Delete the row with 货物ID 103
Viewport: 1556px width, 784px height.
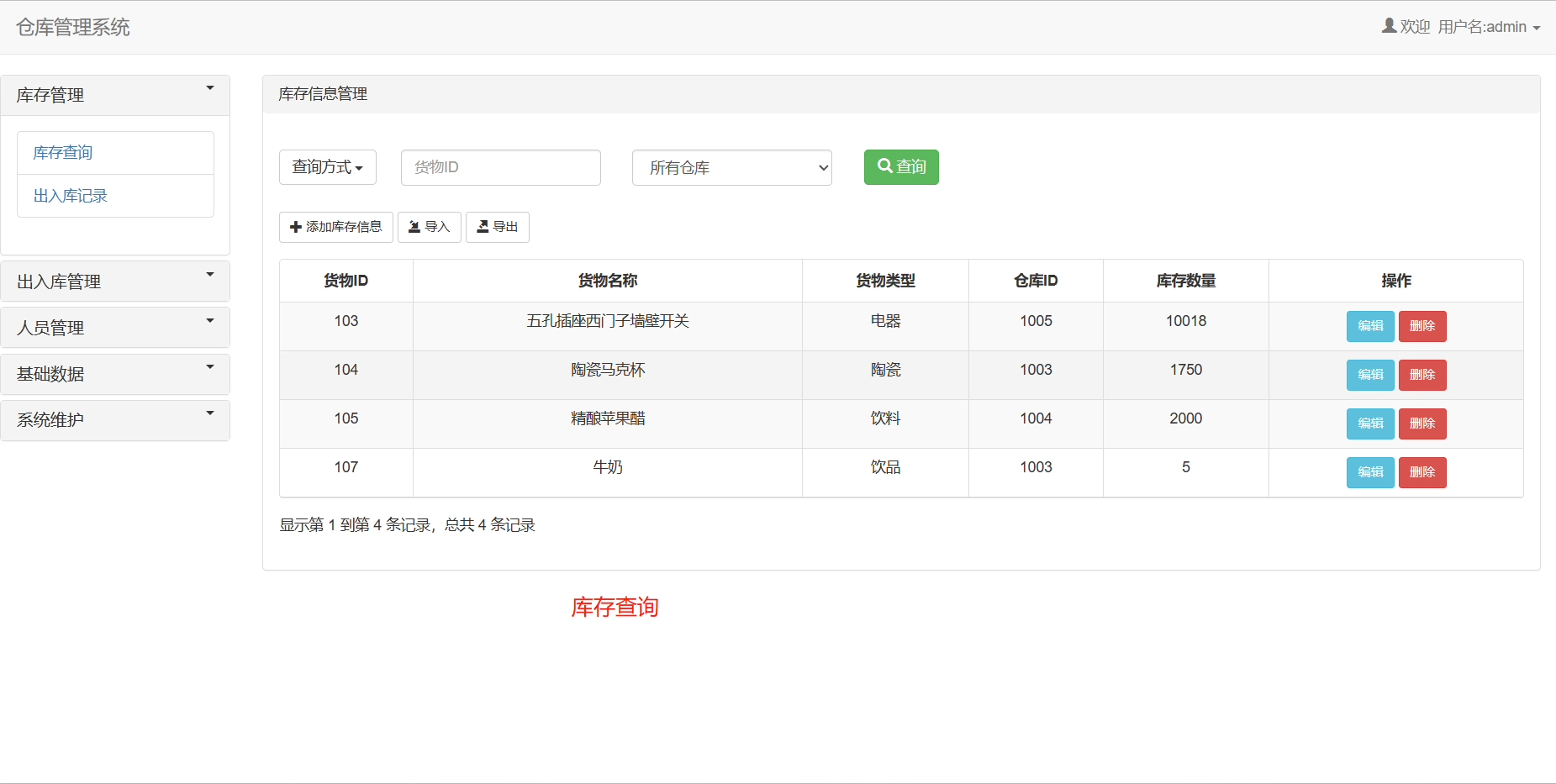[1422, 326]
